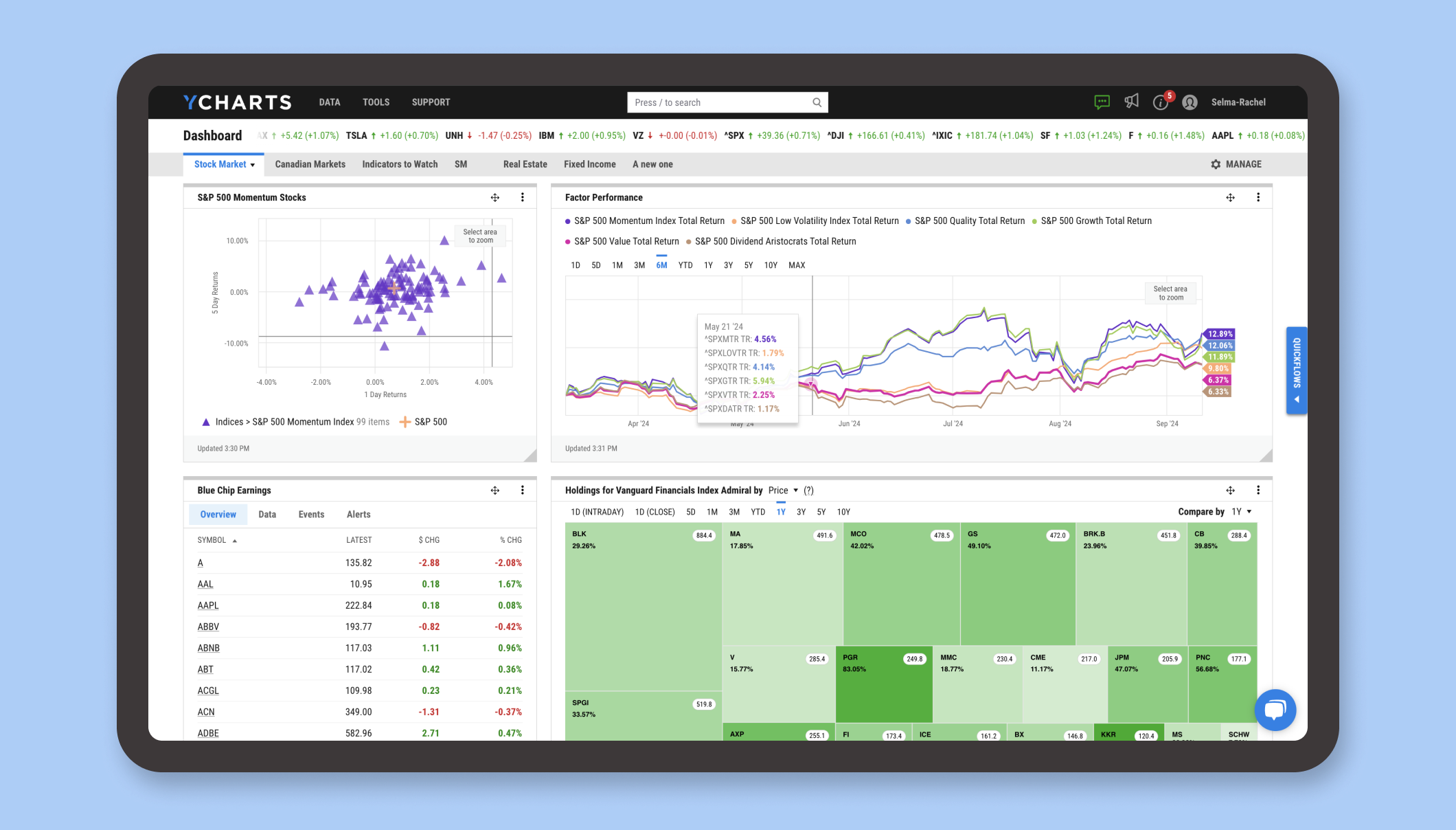Expand the QUICKFLOWS side panel

[1296, 370]
